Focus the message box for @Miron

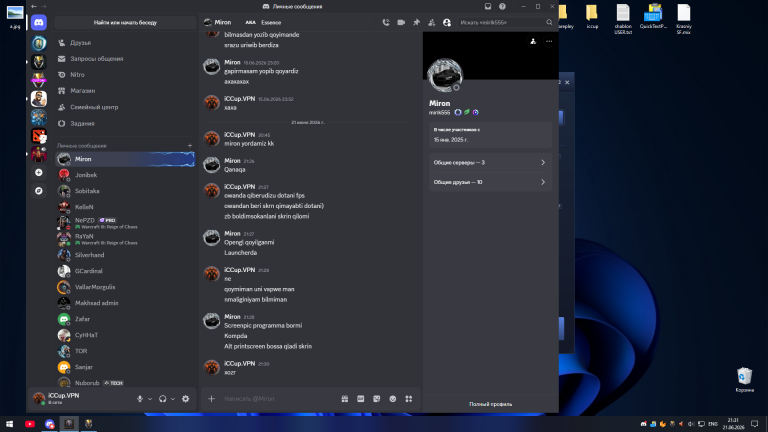[279, 399]
